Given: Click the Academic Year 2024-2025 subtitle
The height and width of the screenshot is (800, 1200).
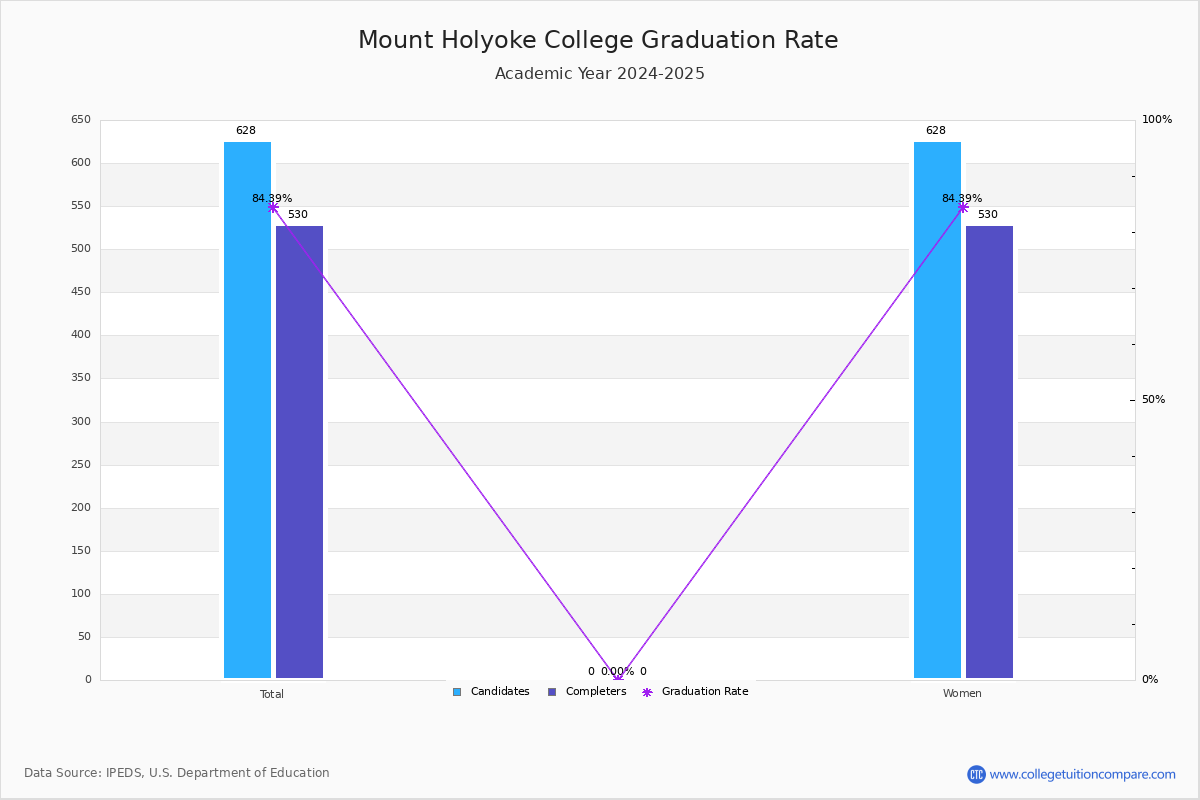Looking at the screenshot, I should click(600, 74).
